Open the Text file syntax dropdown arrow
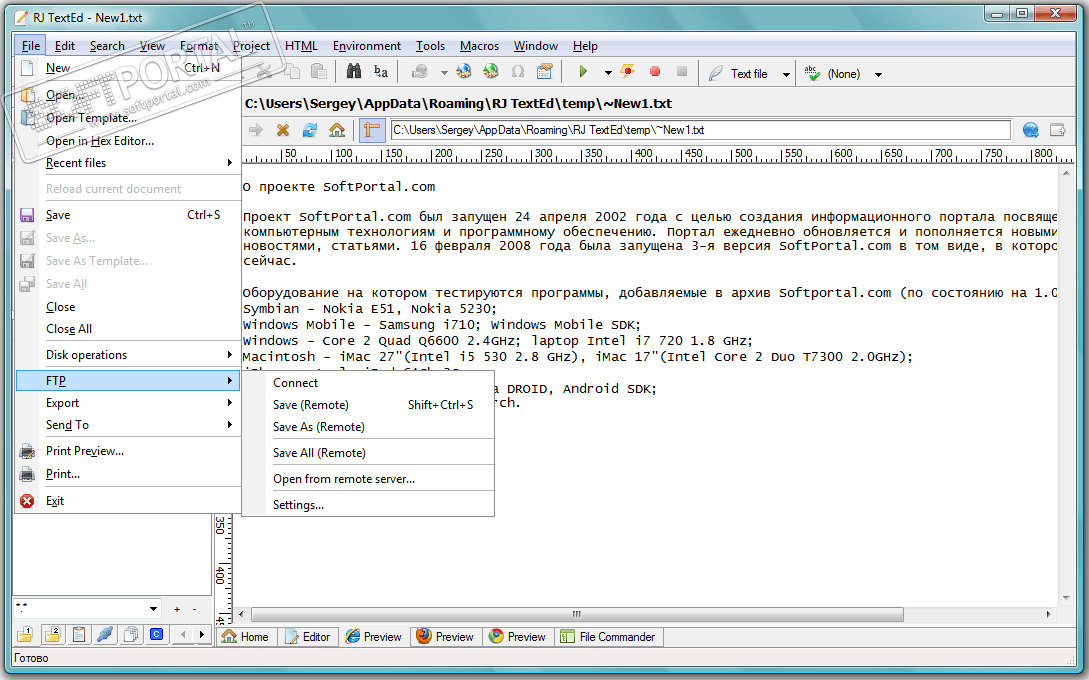1089x680 pixels. click(x=786, y=74)
